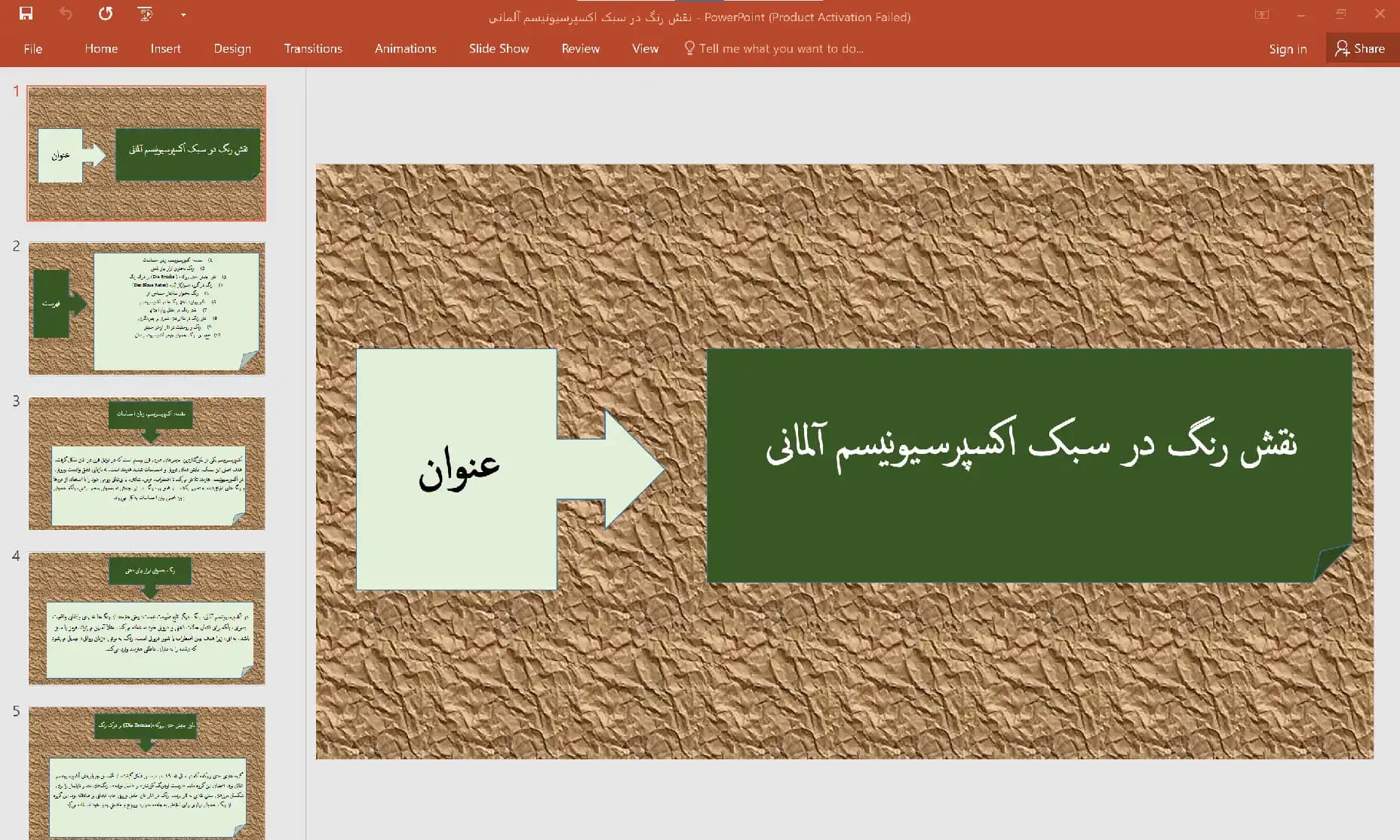
Task: Open the Animations tab
Action: click(x=406, y=49)
